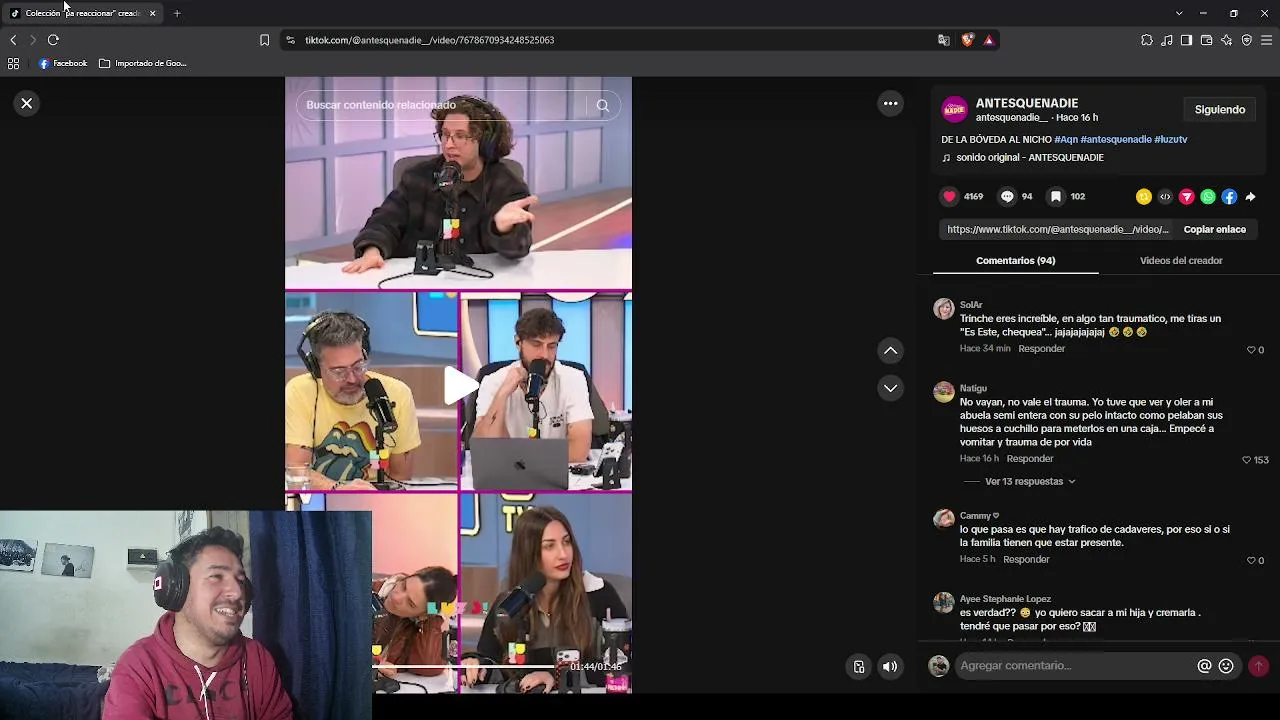This screenshot has height=720, width=1280.
Task: Go to the next video arrow
Action: point(890,388)
